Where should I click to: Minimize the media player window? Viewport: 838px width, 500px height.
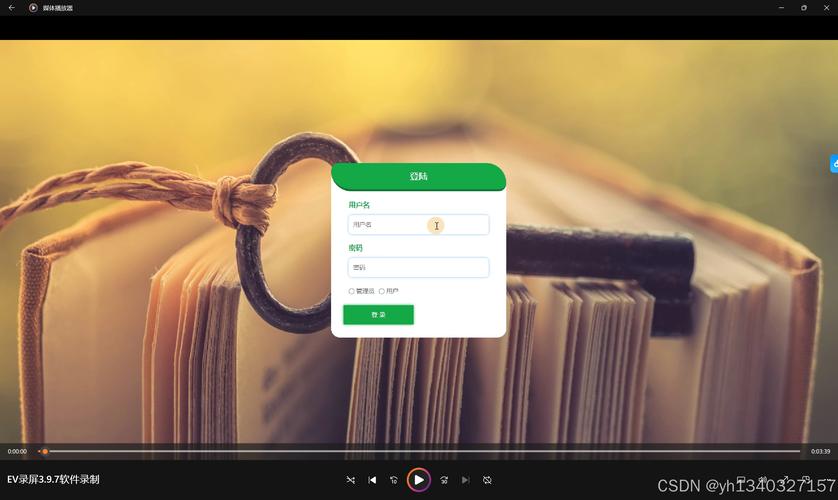(x=780, y=7)
